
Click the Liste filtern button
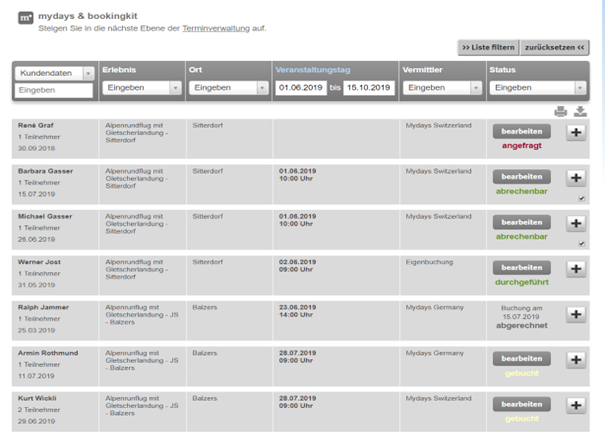pyautogui.click(x=487, y=47)
